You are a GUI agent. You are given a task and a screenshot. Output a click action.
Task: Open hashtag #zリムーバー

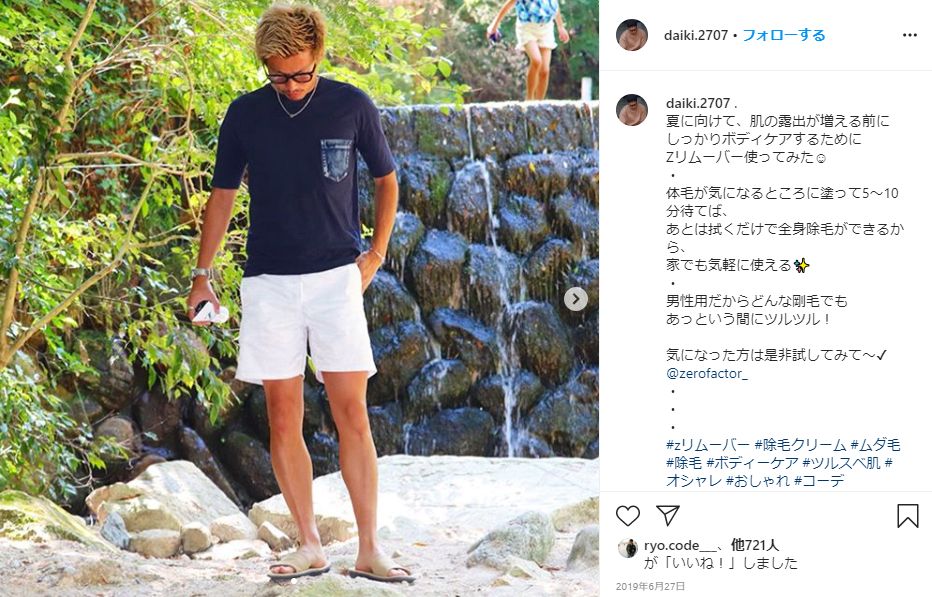pos(708,445)
